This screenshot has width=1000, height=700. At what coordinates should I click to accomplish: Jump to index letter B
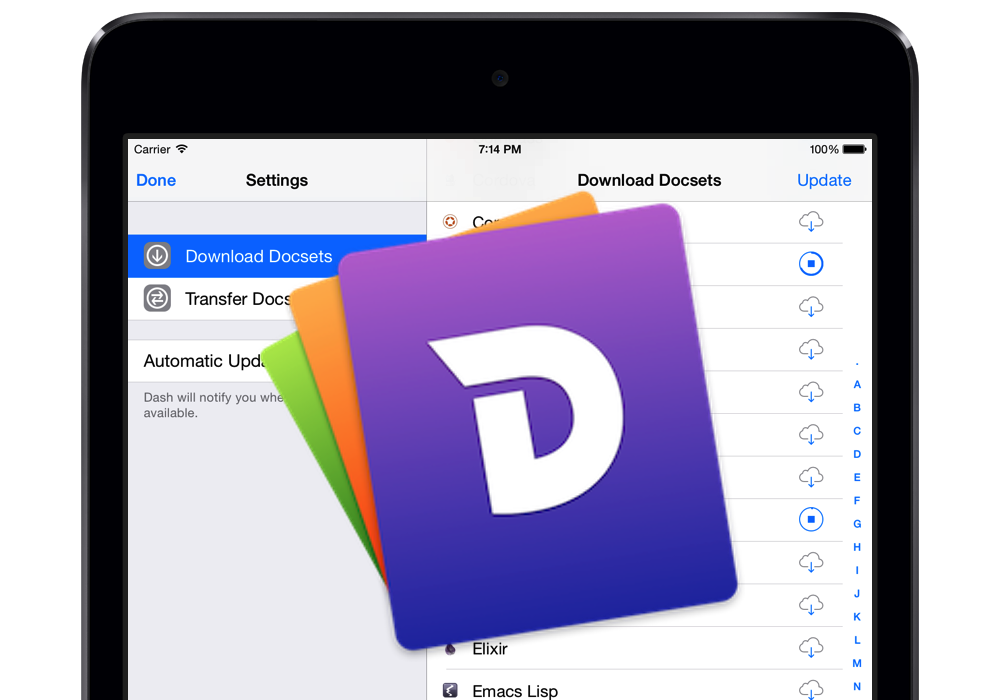tap(857, 407)
